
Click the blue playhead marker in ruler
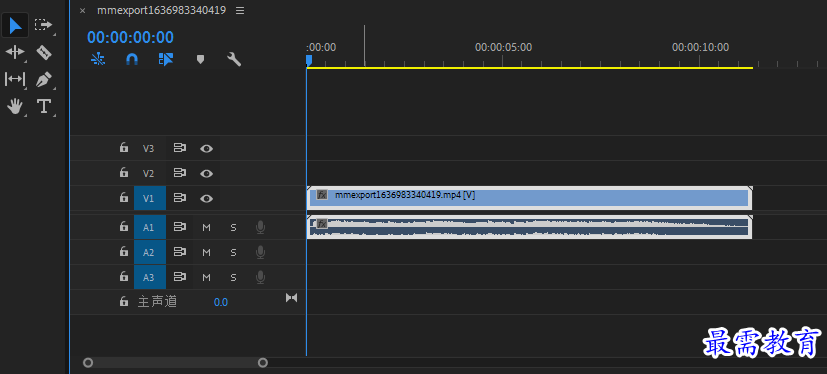coord(309,60)
